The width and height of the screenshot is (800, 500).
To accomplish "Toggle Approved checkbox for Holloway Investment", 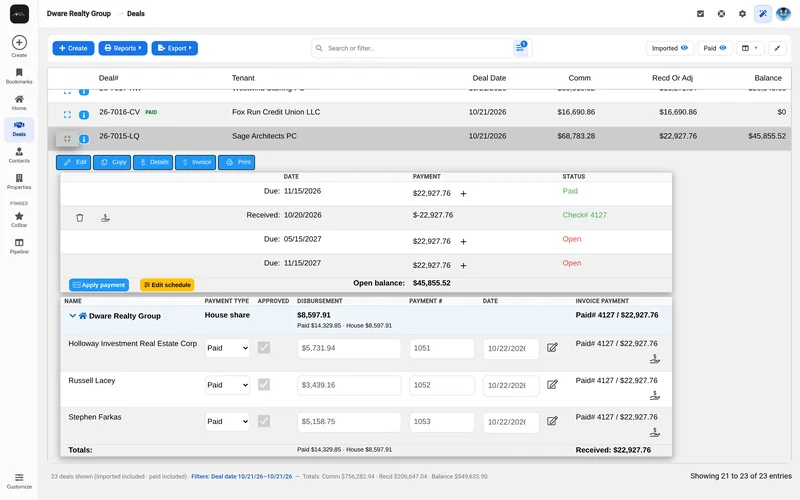I will coord(264,347).
